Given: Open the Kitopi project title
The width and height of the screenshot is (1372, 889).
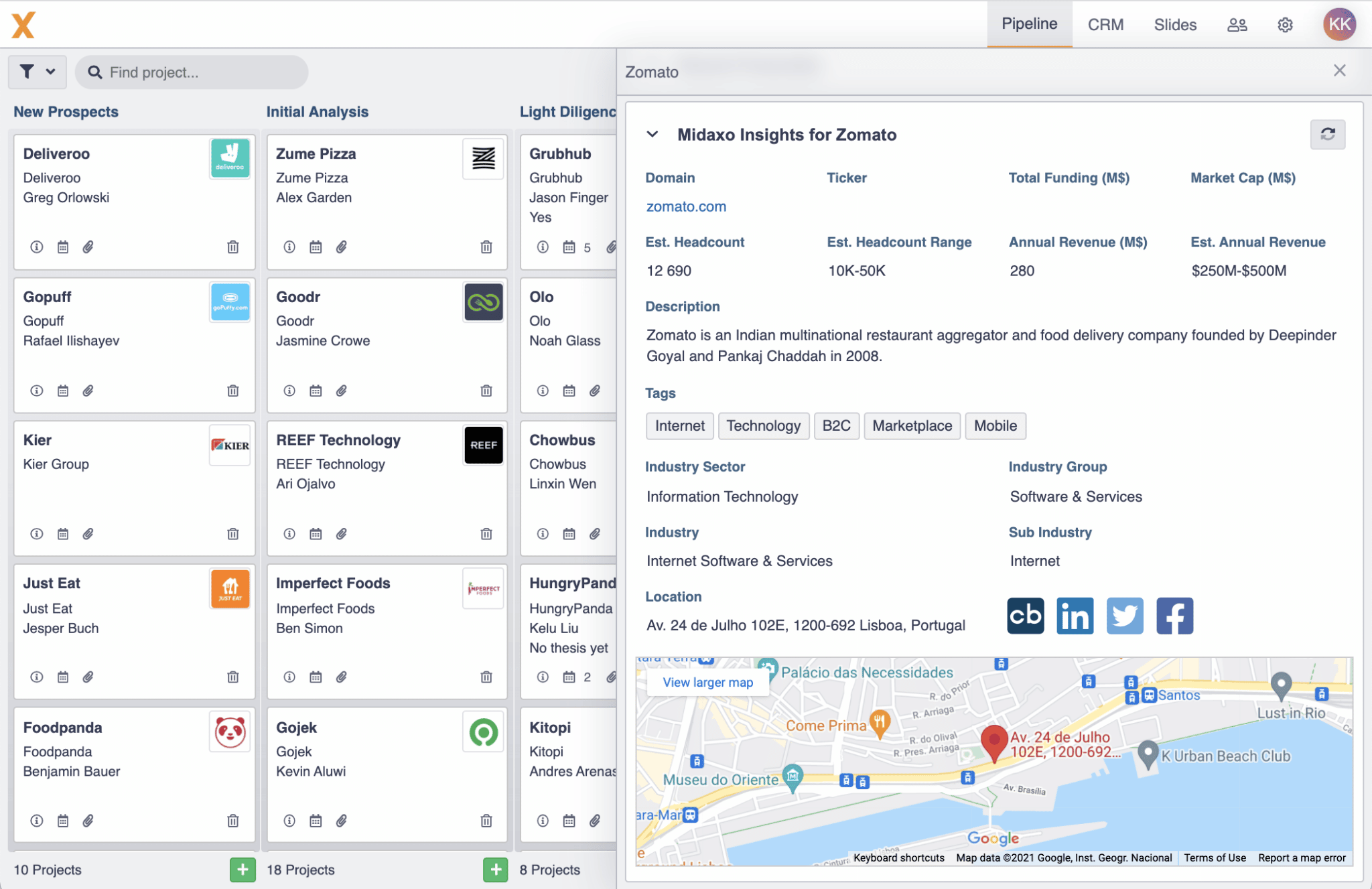Looking at the screenshot, I should (x=550, y=728).
